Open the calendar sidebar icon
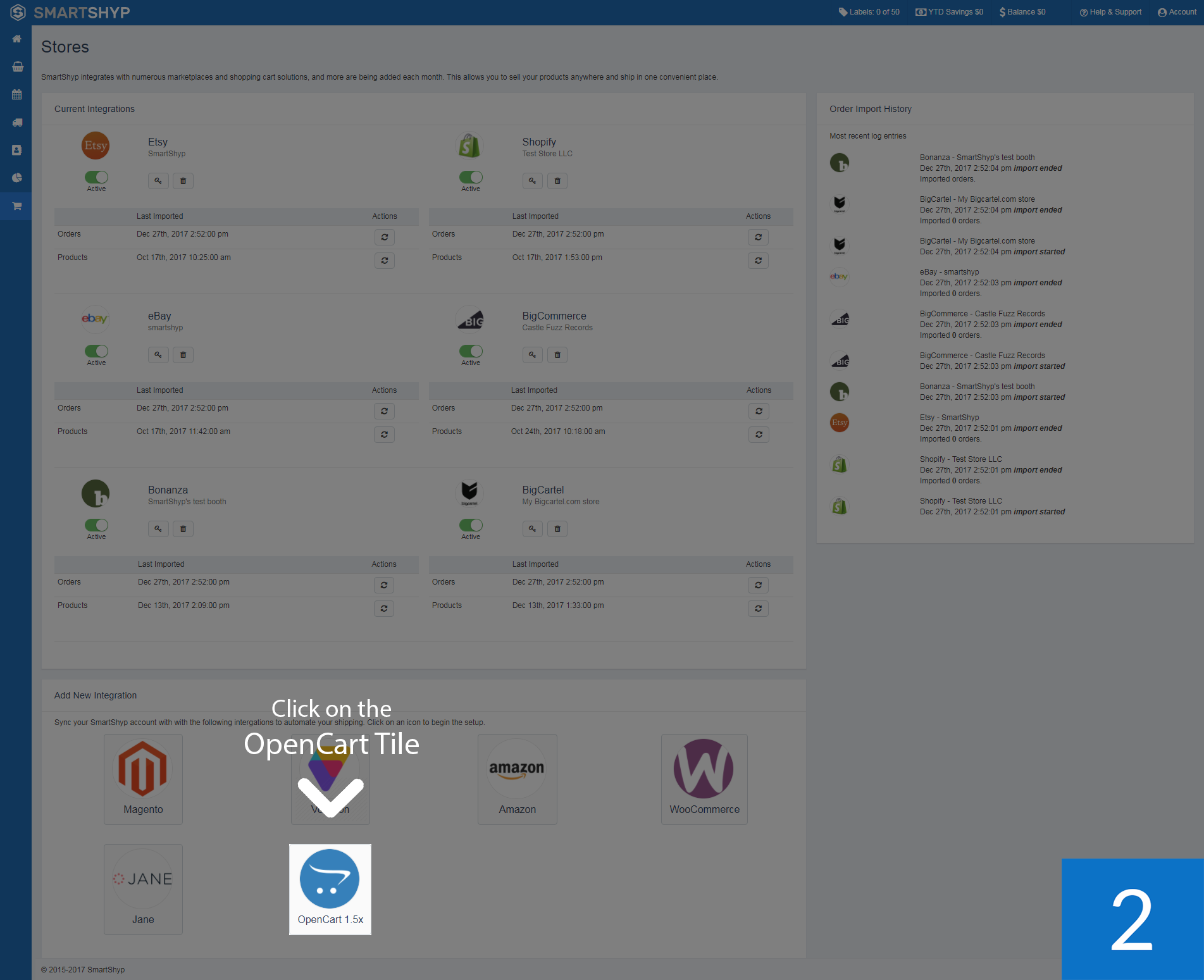Image resolution: width=1204 pixels, height=980 pixels. click(17, 95)
